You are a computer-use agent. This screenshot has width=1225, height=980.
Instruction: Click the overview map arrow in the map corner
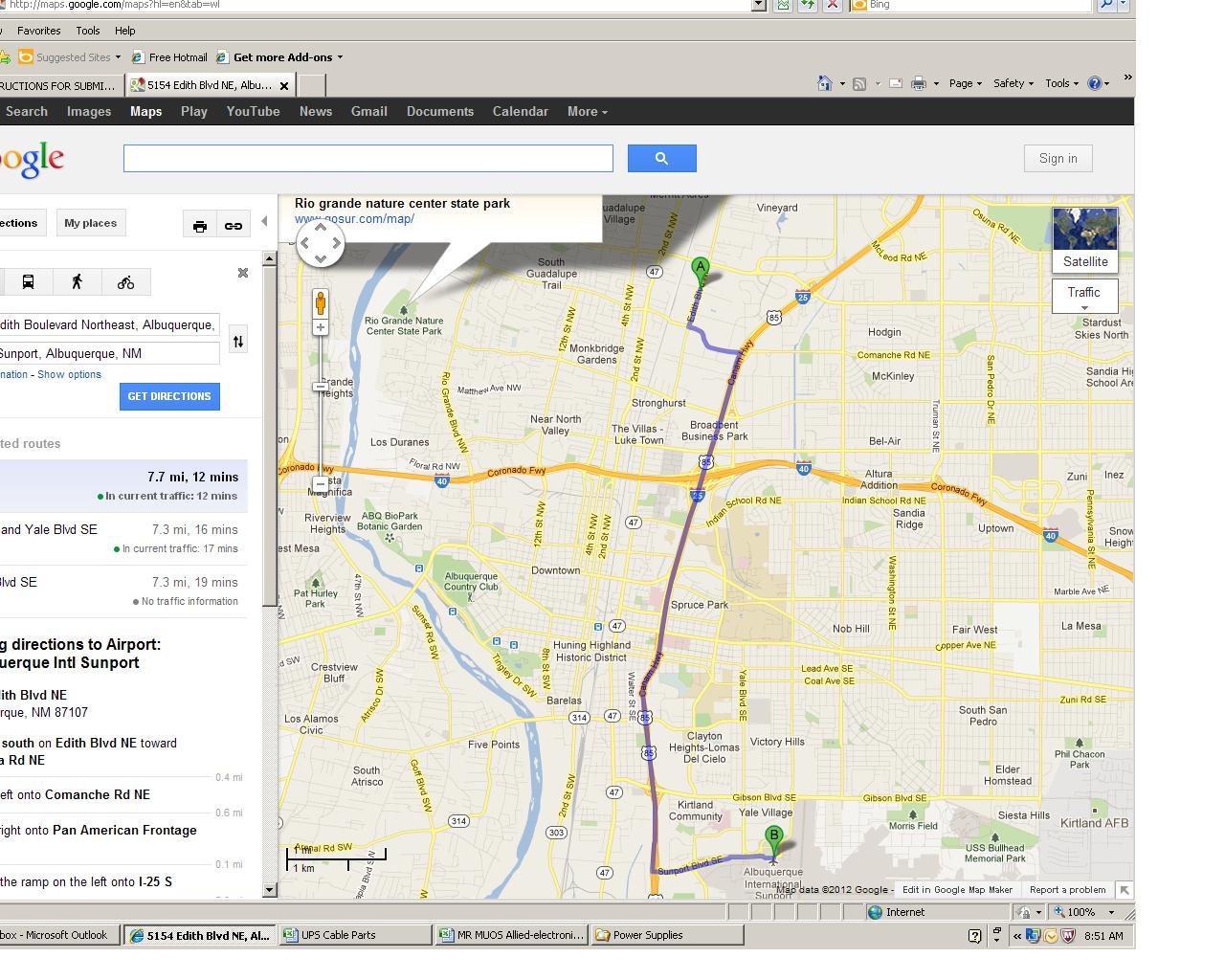[1125, 890]
